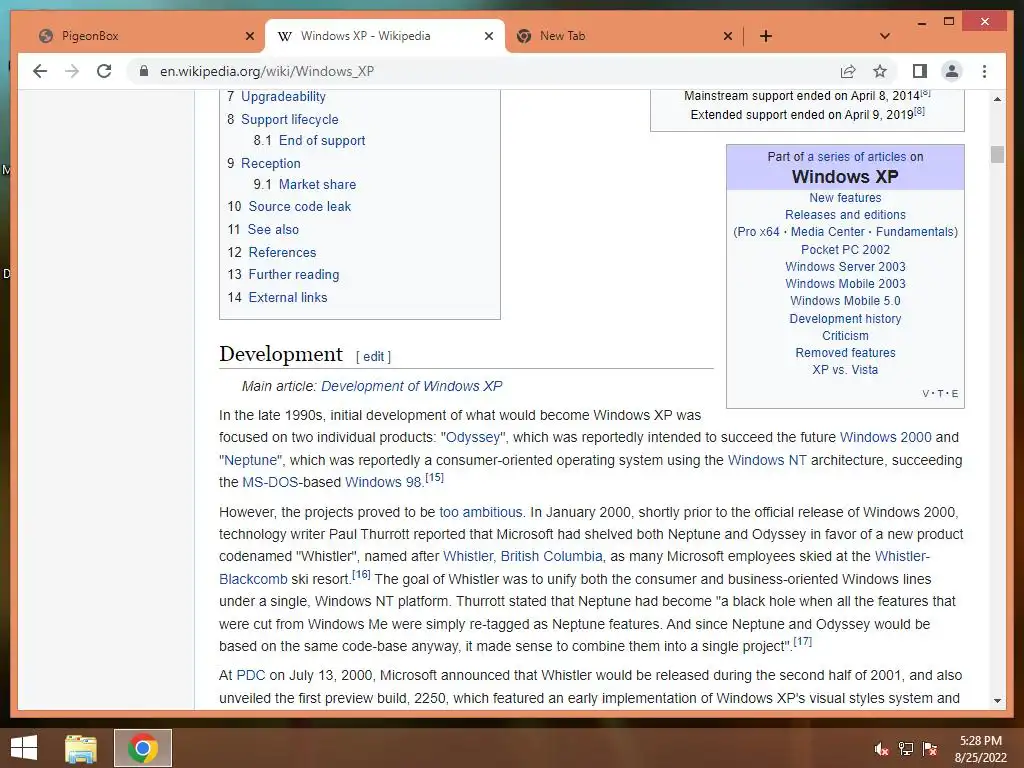Close the New Tab tab
1024x768 pixels.
(x=728, y=36)
